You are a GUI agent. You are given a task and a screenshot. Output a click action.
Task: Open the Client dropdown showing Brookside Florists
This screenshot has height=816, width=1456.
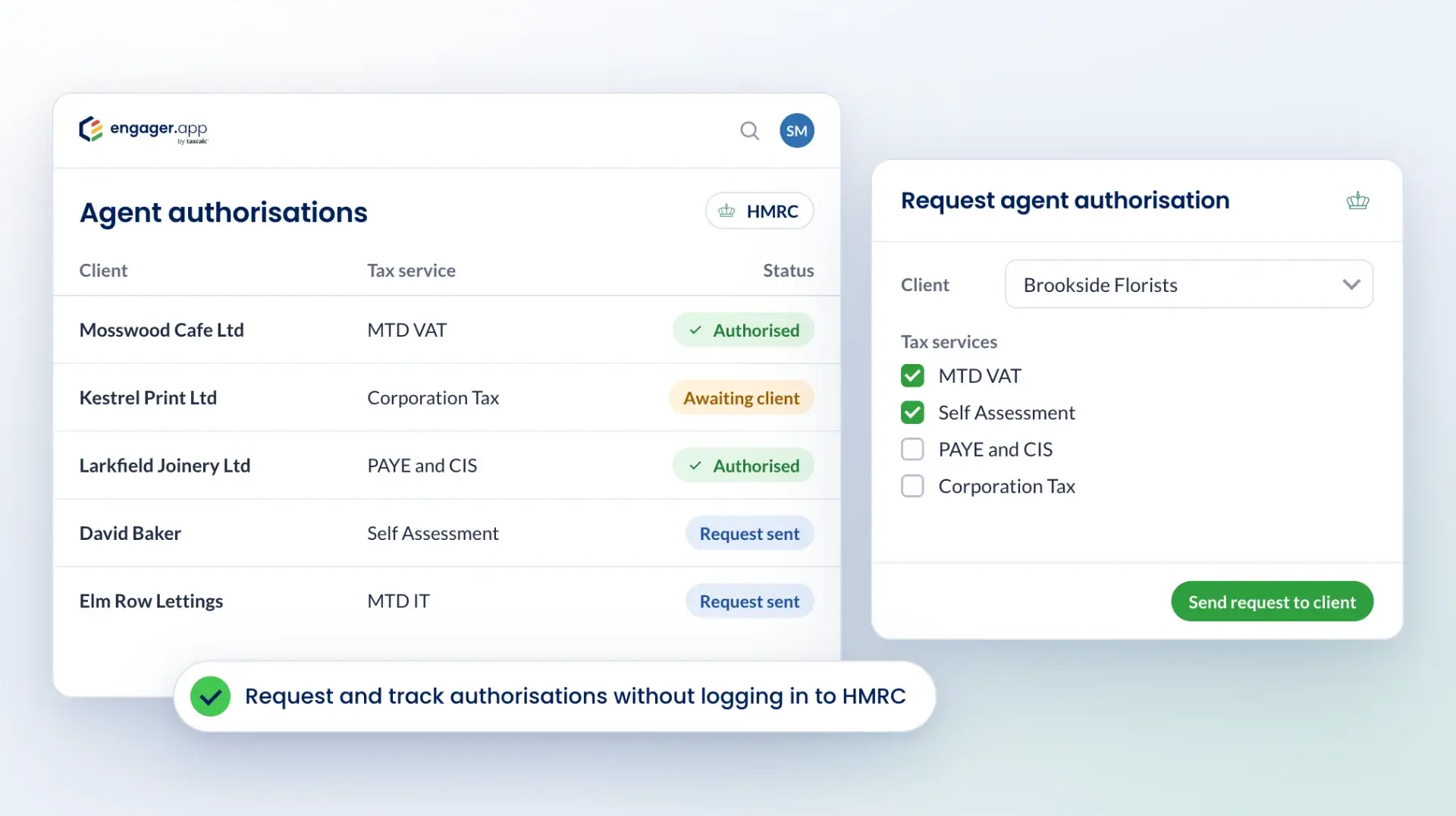point(1188,284)
